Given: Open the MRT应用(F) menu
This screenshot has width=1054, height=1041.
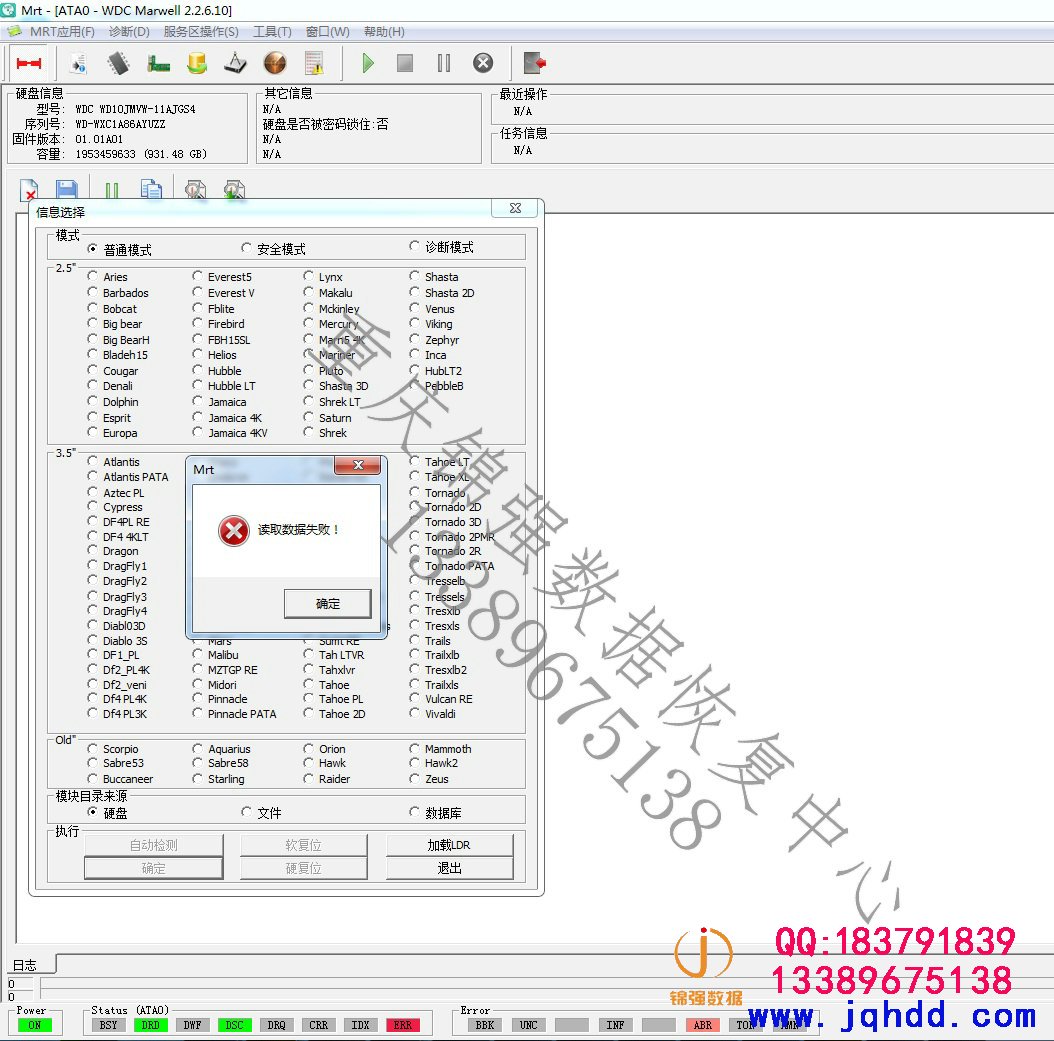Looking at the screenshot, I should (62, 32).
